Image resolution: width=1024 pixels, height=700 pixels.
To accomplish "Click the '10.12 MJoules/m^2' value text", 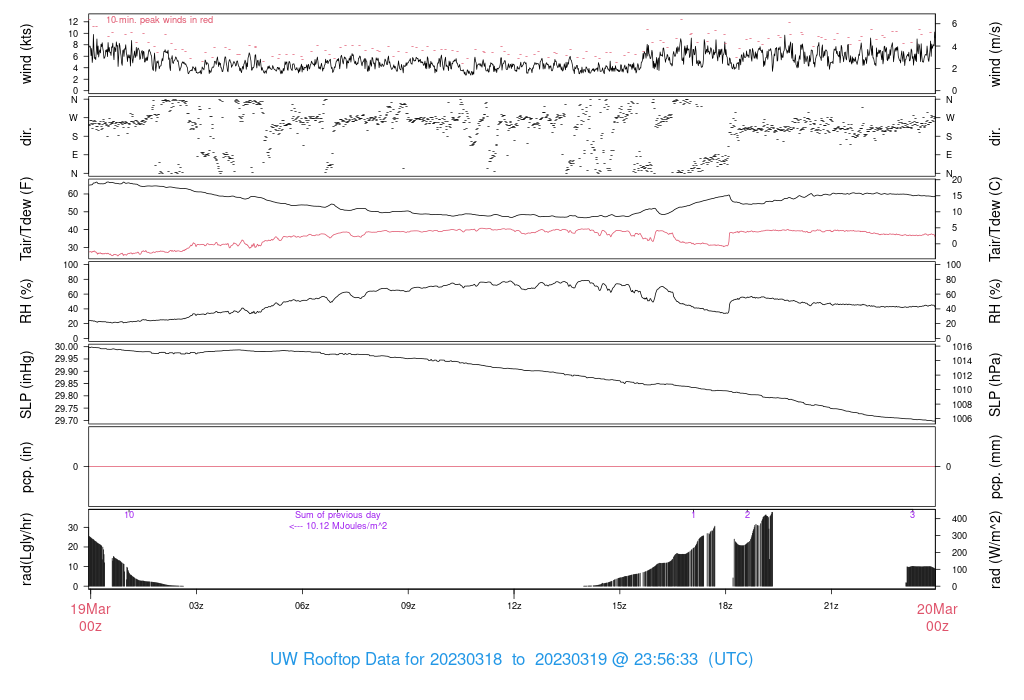I will [x=347, y=526].
